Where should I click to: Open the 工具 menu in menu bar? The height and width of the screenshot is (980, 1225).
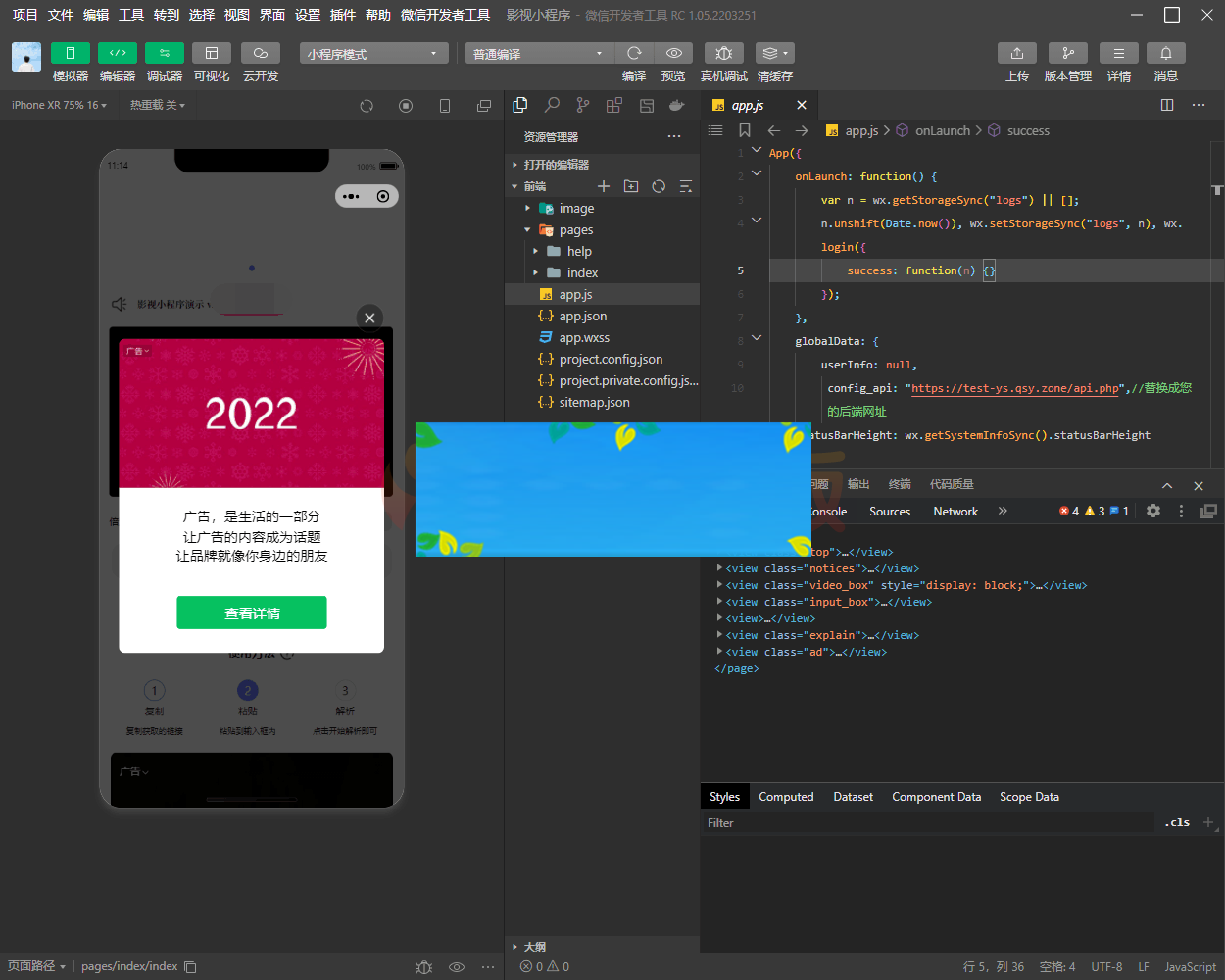pos(131,15)
